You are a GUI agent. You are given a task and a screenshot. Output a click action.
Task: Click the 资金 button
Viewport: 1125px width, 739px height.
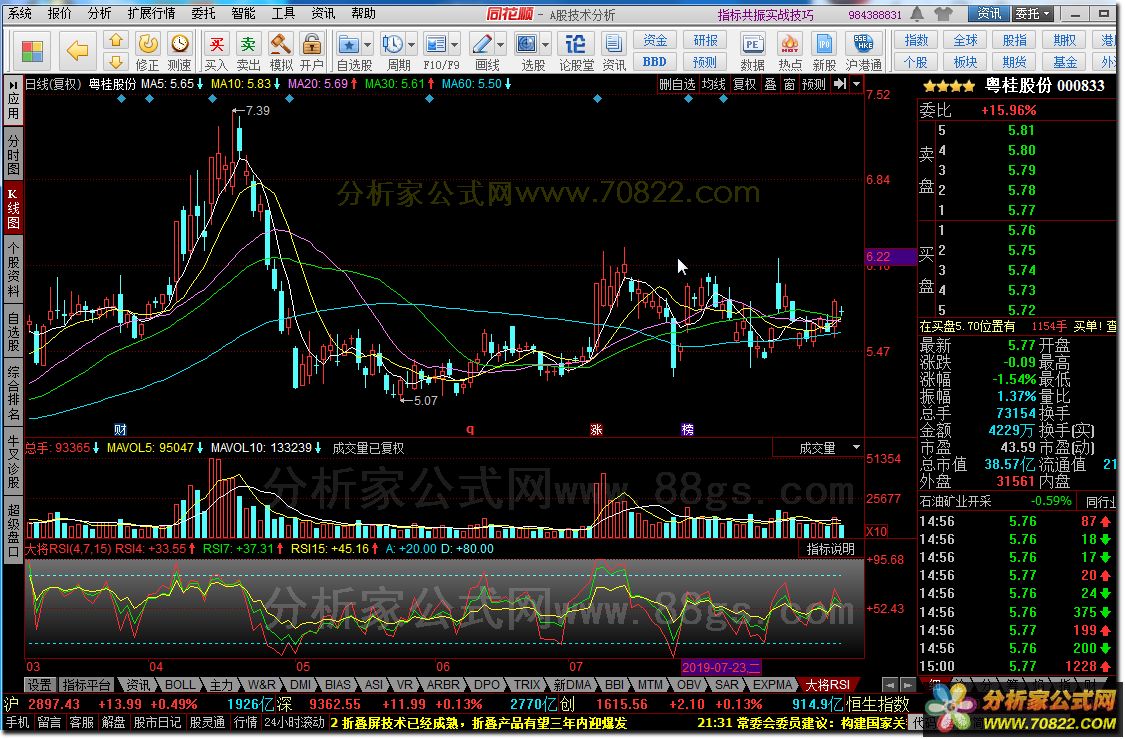pyautogui.click(x=654, y=40)
